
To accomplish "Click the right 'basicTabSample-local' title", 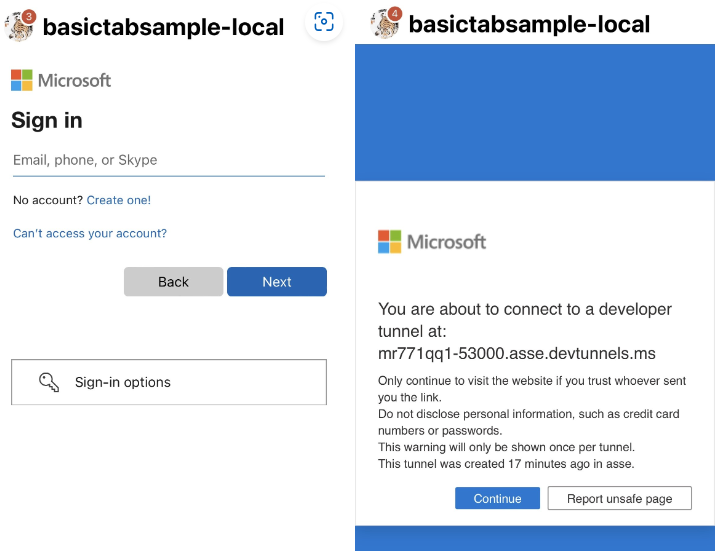I will (529, 24).
